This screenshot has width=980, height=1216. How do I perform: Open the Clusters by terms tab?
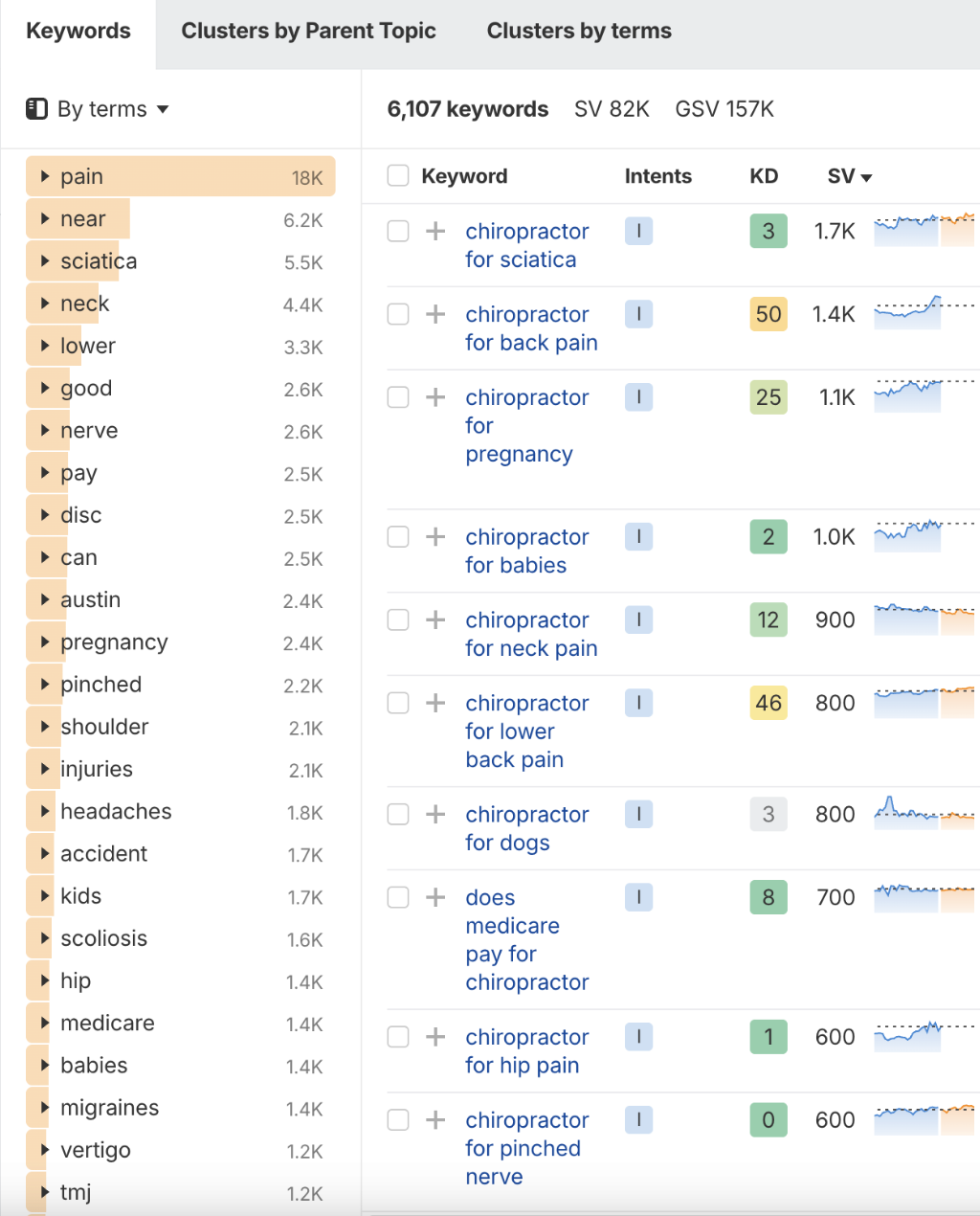tap(579, 32)
